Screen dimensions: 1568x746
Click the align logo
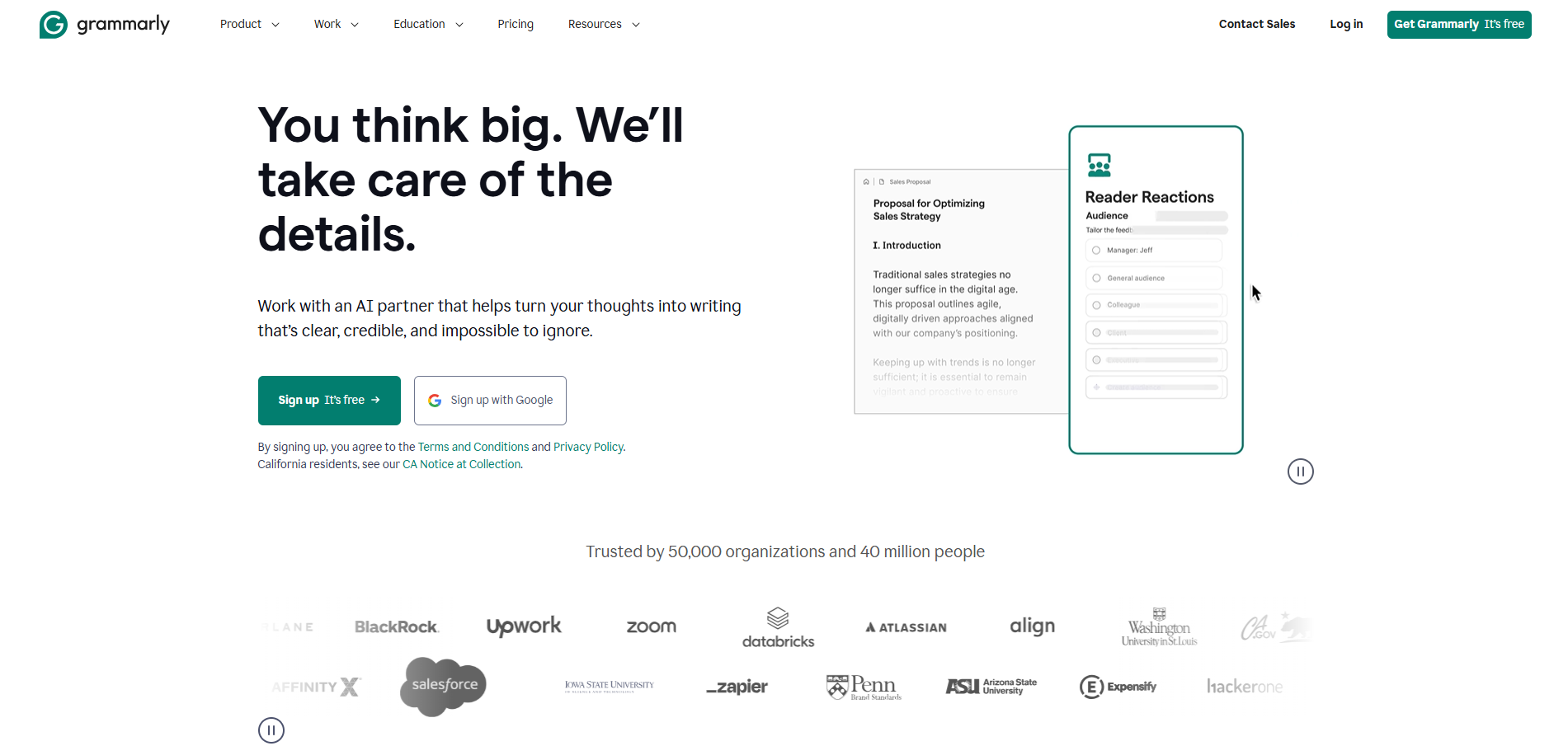(x=1032, y=626)
